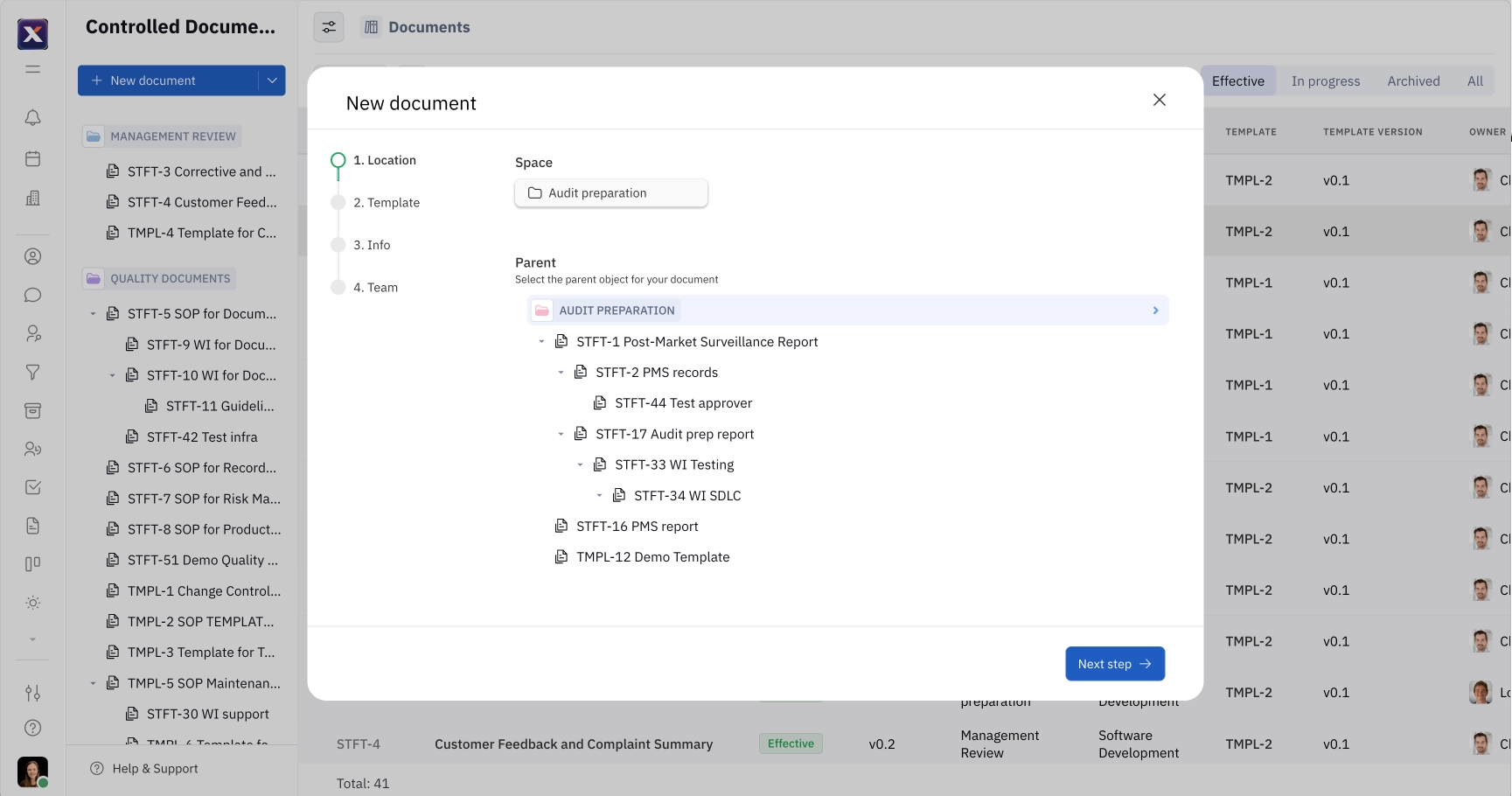
Task: Switch to the In progress tab
Action: (1325, 80)
